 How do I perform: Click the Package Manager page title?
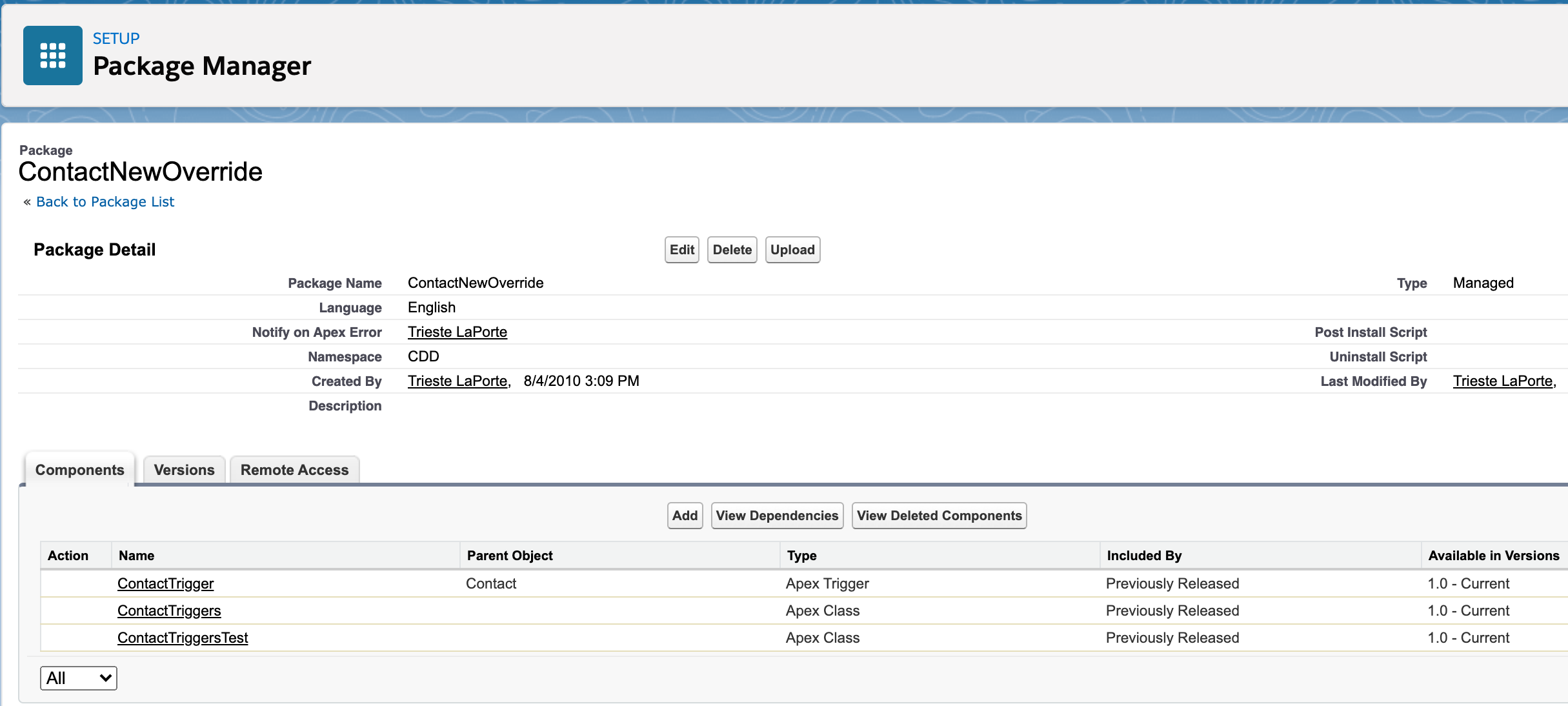coord(202,66)
